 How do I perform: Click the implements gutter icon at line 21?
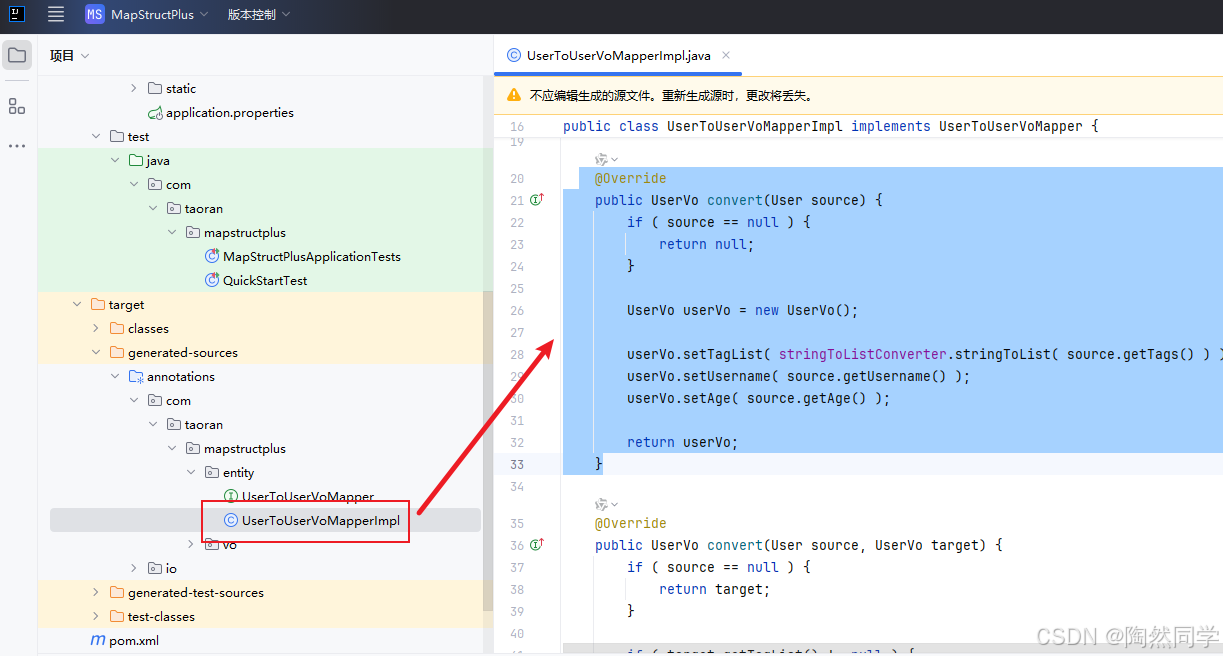tap(537, 200)
